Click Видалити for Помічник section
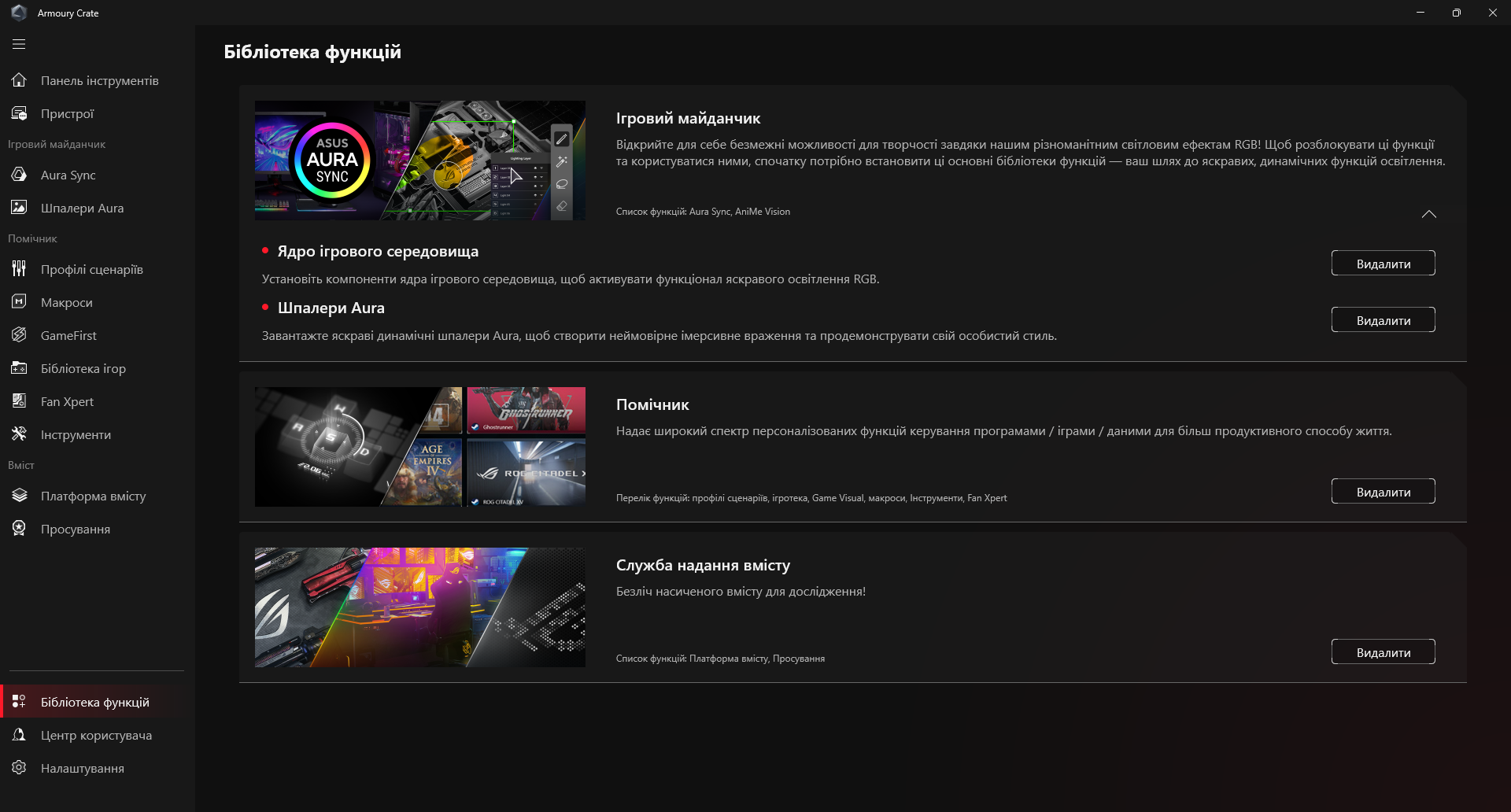 click(1383, 492)
